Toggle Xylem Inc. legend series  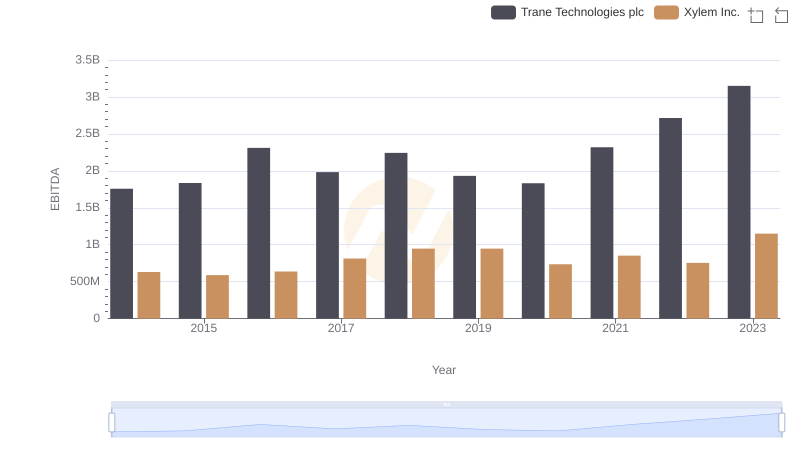[x=697, y=12]
